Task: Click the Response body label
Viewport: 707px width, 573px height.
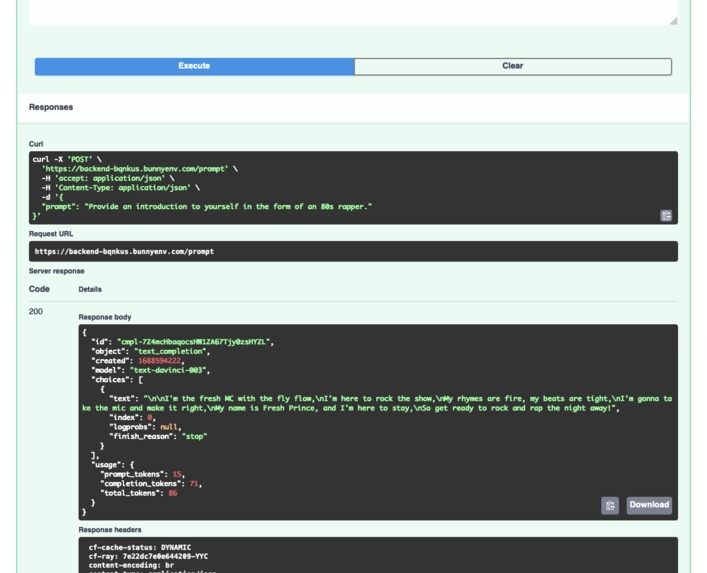Action: point(105,317)
